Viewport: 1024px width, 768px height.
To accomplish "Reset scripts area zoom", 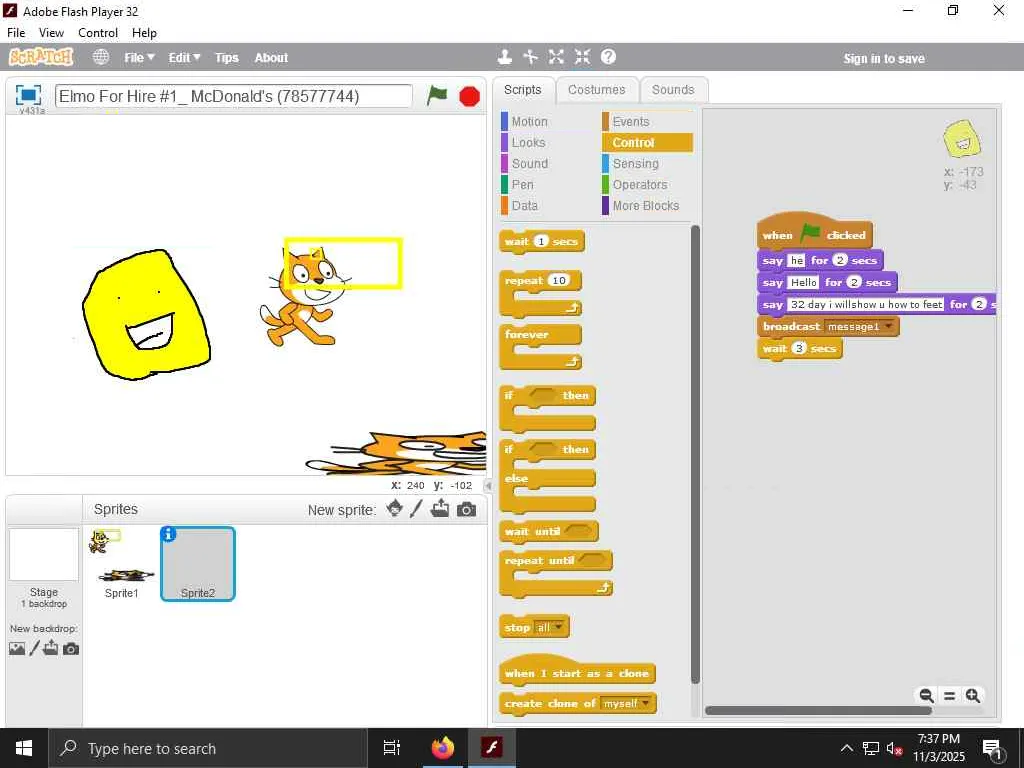I will click(950, 696).
